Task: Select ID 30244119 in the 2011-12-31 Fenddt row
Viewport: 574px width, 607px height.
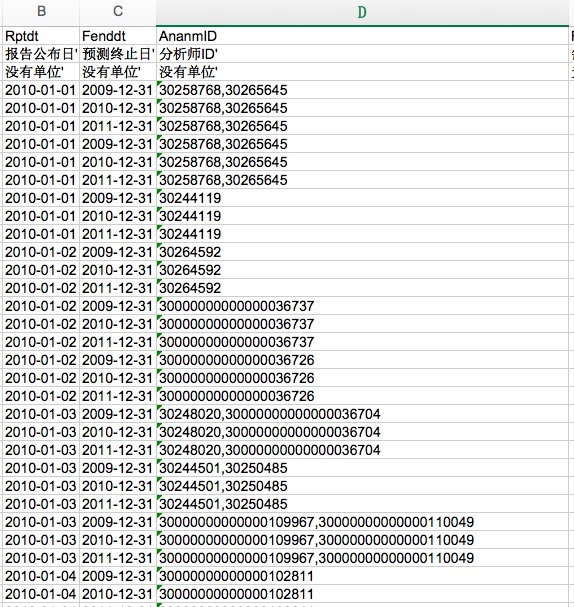Action: [x=362, y=234]
